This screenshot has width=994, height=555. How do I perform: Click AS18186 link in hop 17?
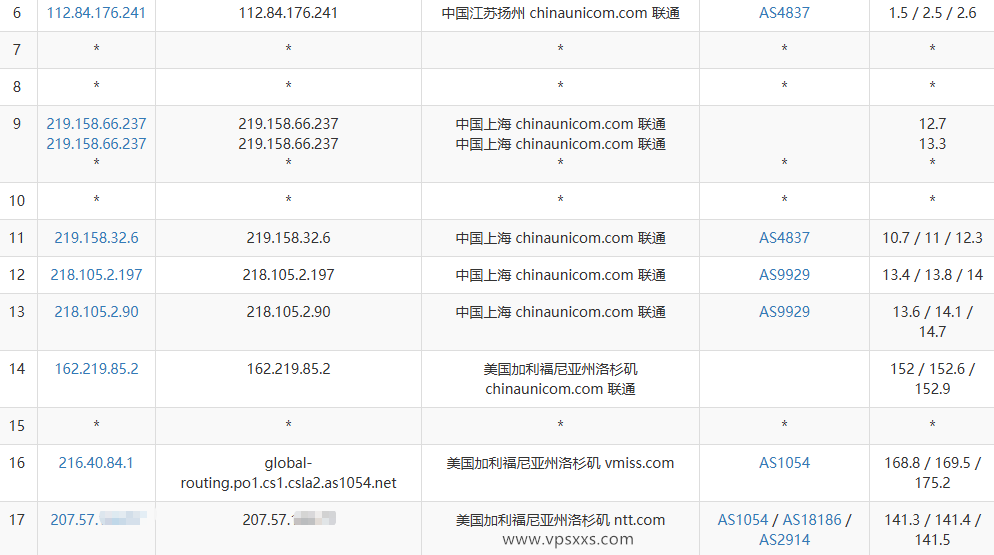tap(812, 519)
